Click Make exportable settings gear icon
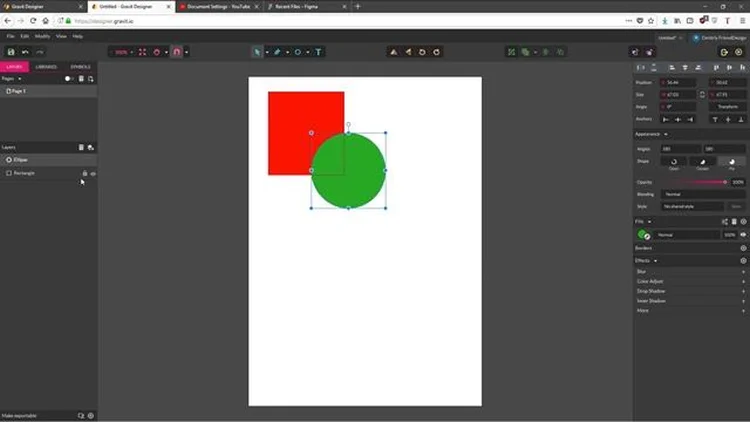The height and width of the screenshot is (422, 750). (90, 416)
